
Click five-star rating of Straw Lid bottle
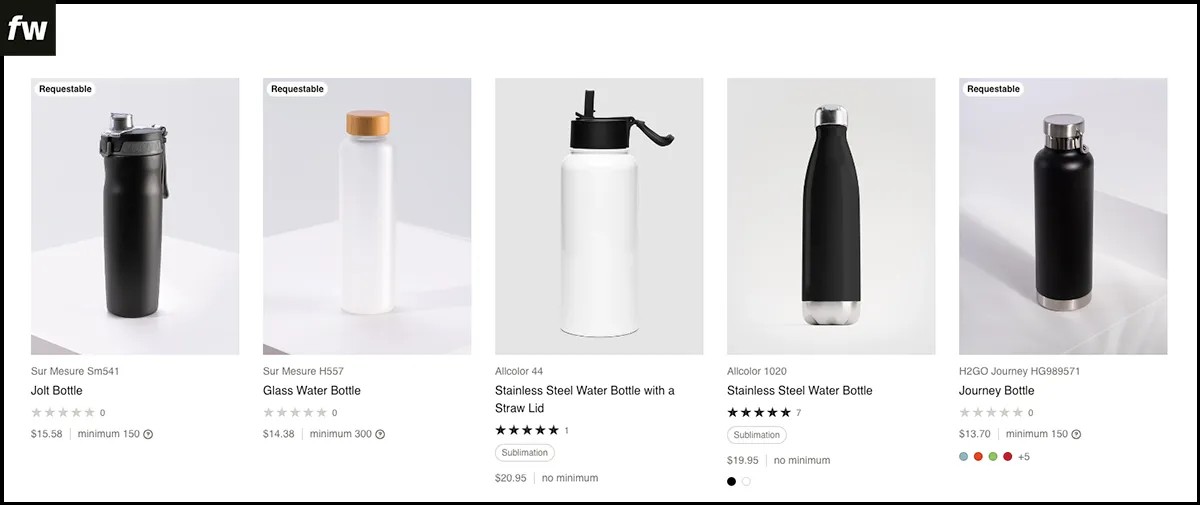coord(527,430)
